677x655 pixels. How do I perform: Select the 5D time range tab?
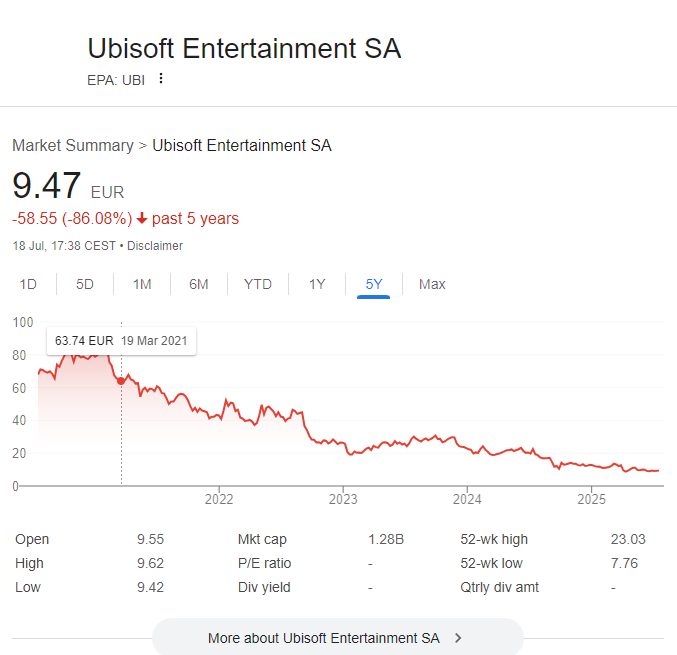(x=85, y=284)
